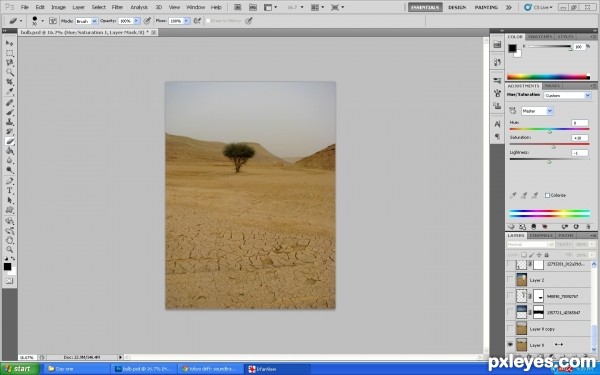The height and width of the screenshot is (375, 600).
Task: Select the Lasso tool
Action: point(10,63)
